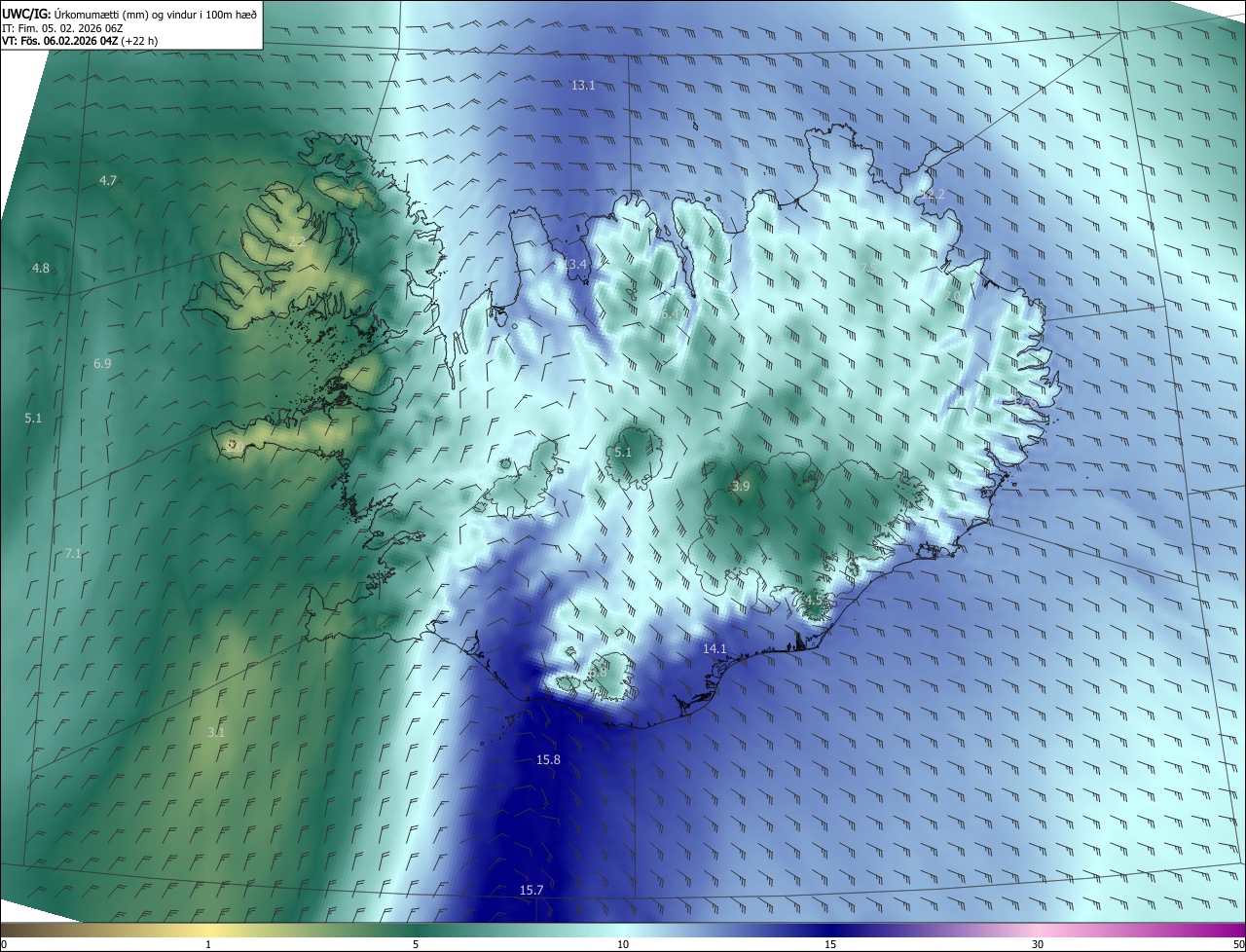The width and height of the screenshot is (1246, 952).
Task: Click the 12.6 value in the East Fjords
Action: 1024,400
